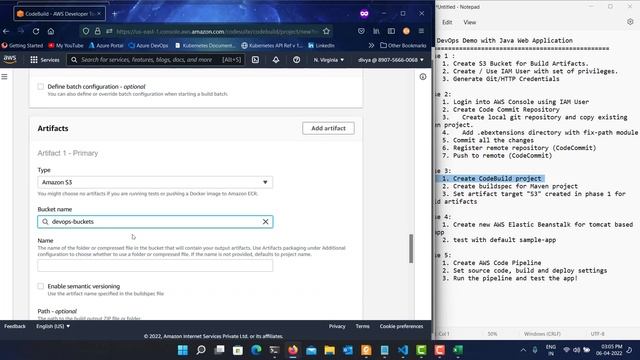Click the Feedback link
Screen dimensions: 640x360
pos(15,326)
